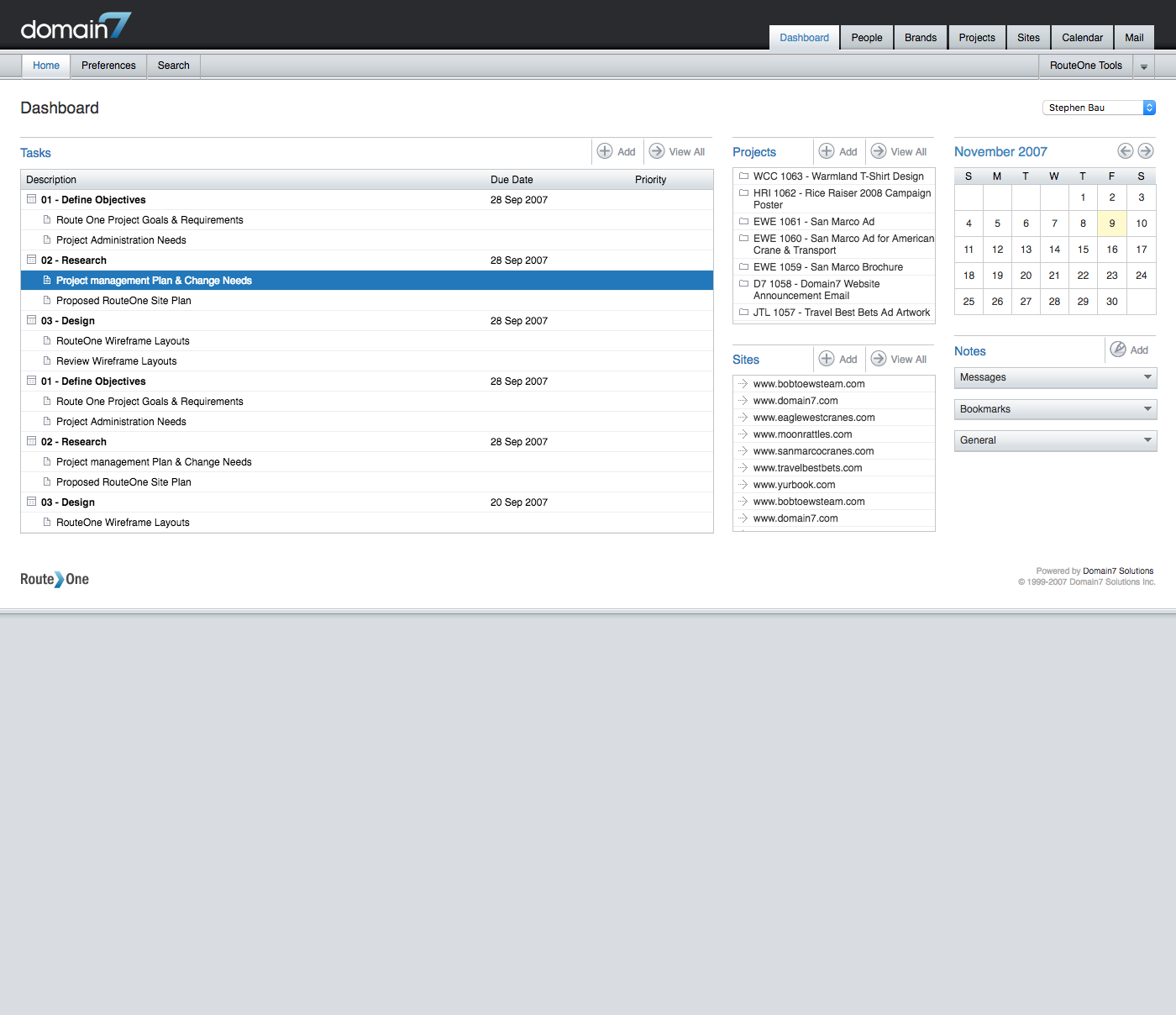1176x1015 pixels.
Task: Advance calendar to next month
Action: click(1146, 151)
